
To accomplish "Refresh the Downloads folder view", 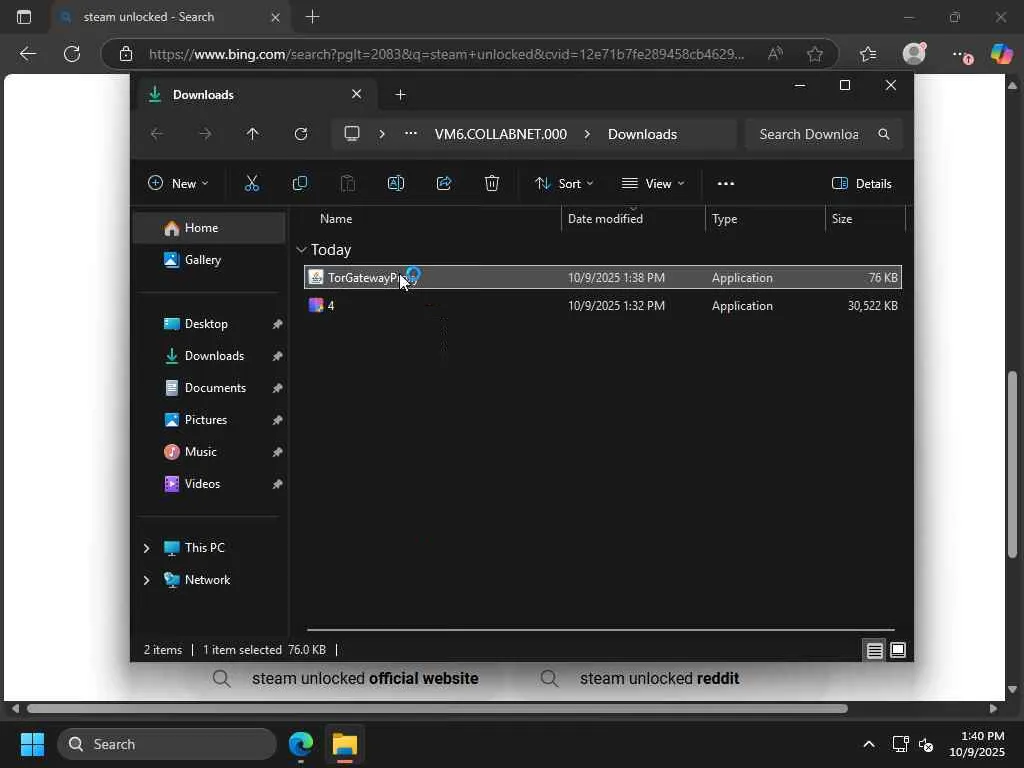I will pyautogui.click(x=300, y=134).
